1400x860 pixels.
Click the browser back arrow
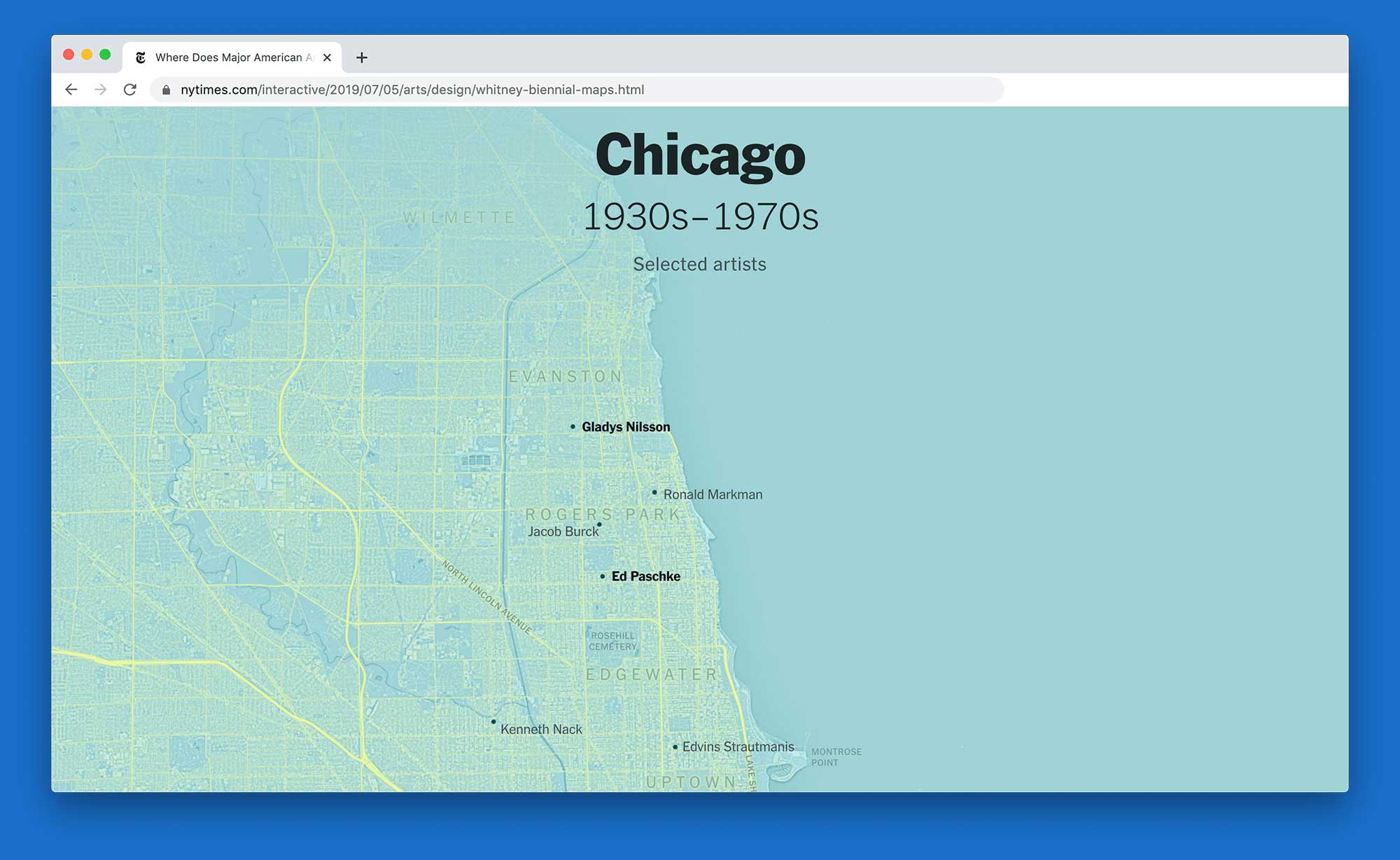pos(71,90)
